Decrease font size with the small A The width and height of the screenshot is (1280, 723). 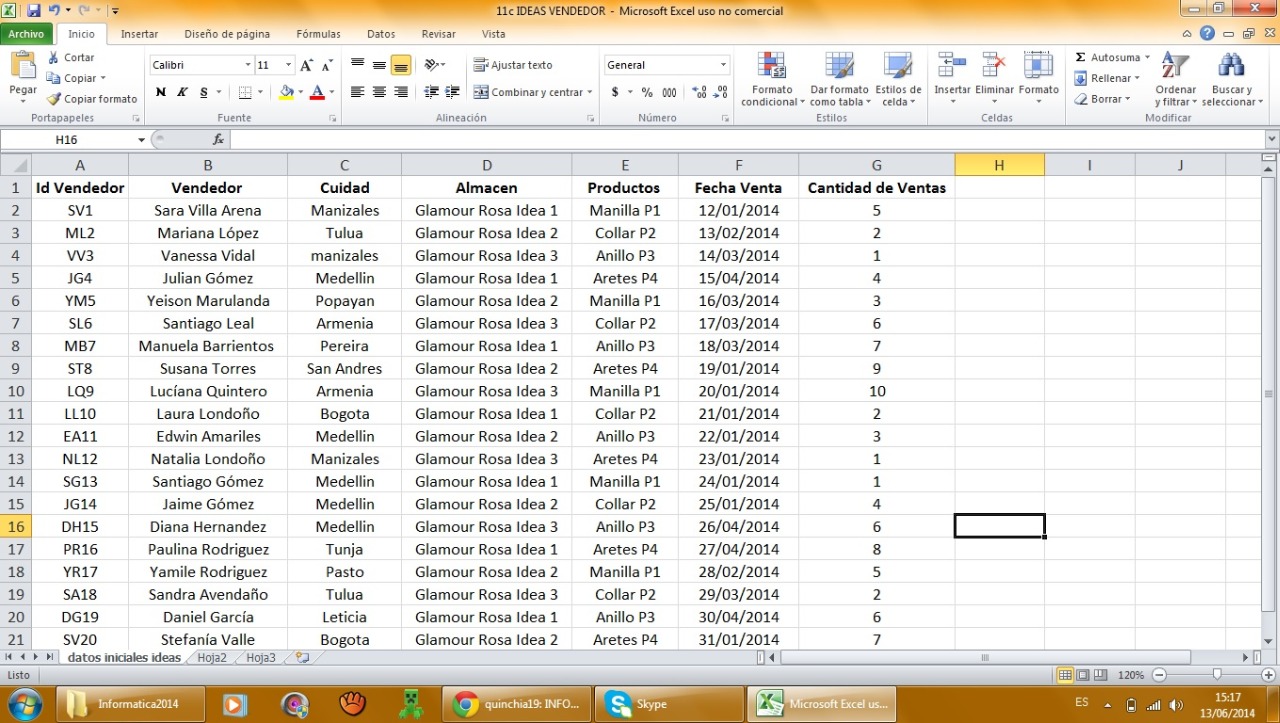(327, 65)
